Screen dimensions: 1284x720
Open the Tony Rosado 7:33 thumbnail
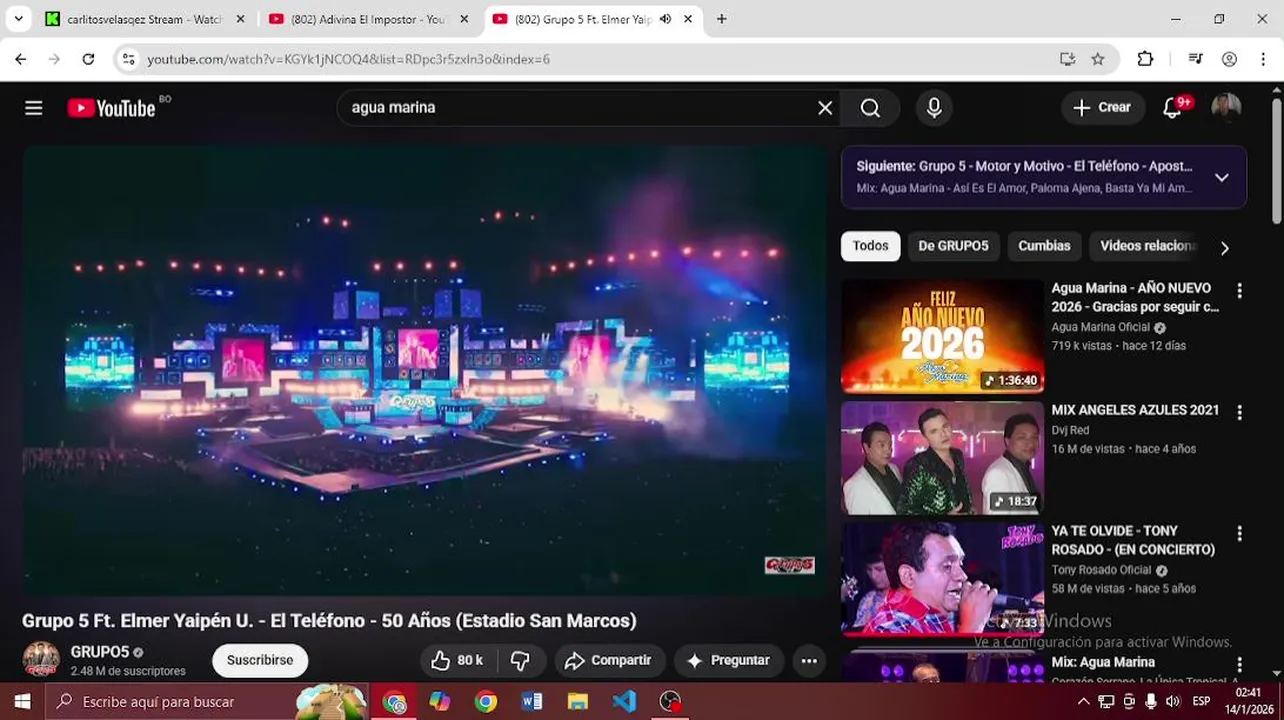[942, 579]
